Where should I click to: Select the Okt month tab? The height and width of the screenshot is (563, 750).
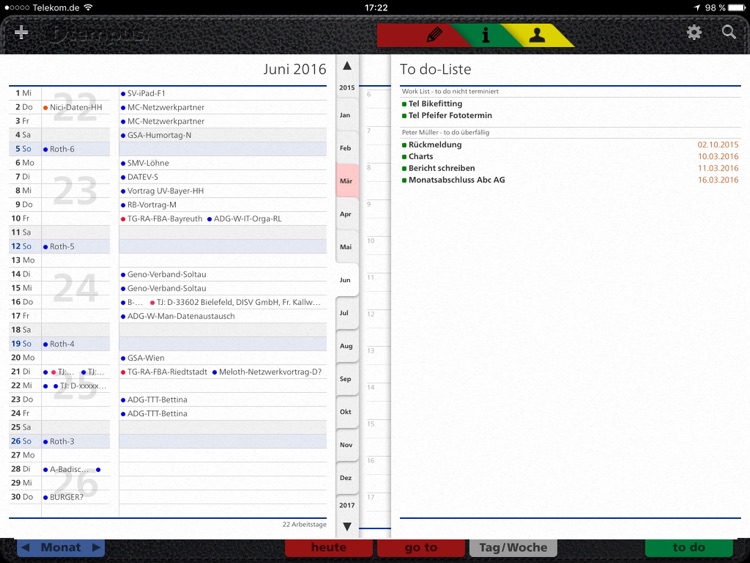pyautogui.click(x=345, y=412)
